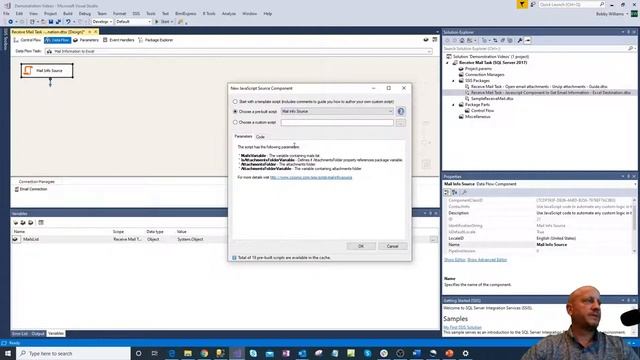The image size is (640, 360).
Task: Click the Save icon in main toolbar
Action: (51, 22)
